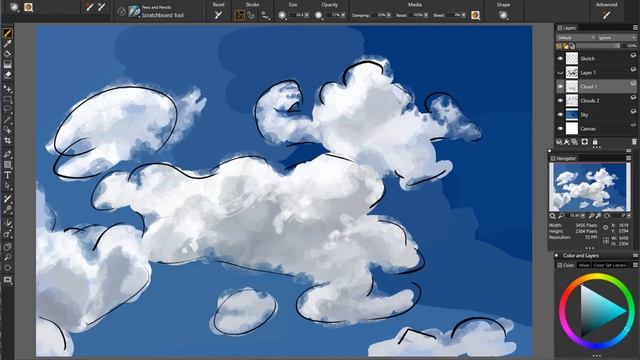Open the Default composite method dropdown
The width and height of the screenshot is (640, 360).
[576, 38]
